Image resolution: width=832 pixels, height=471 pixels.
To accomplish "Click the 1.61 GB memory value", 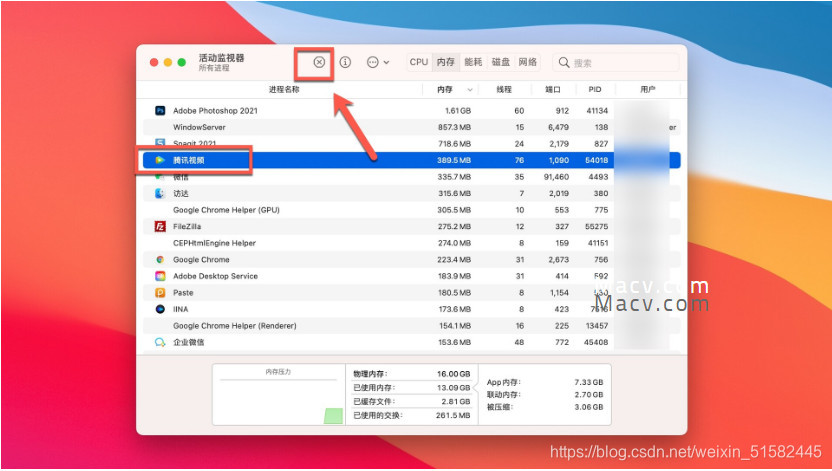I will 458,111.
